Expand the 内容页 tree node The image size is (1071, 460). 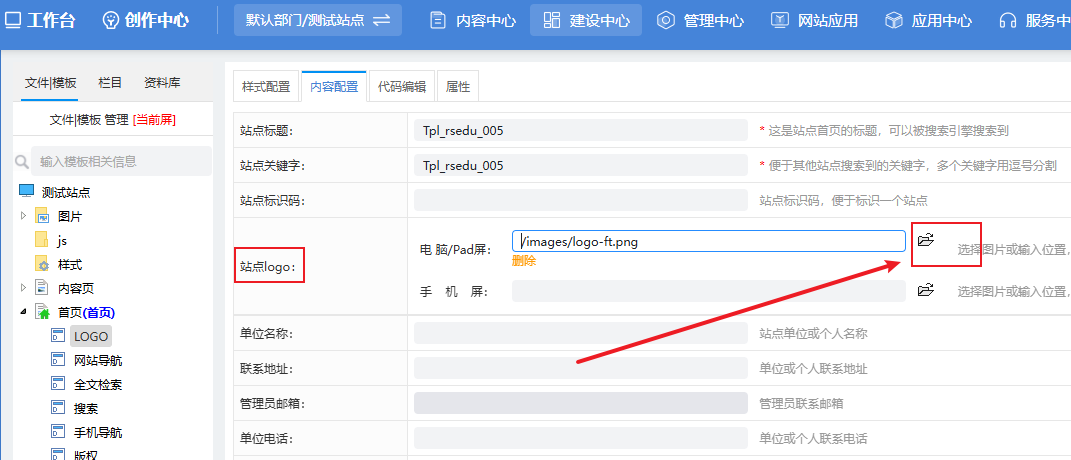click(x=23, y=288)
